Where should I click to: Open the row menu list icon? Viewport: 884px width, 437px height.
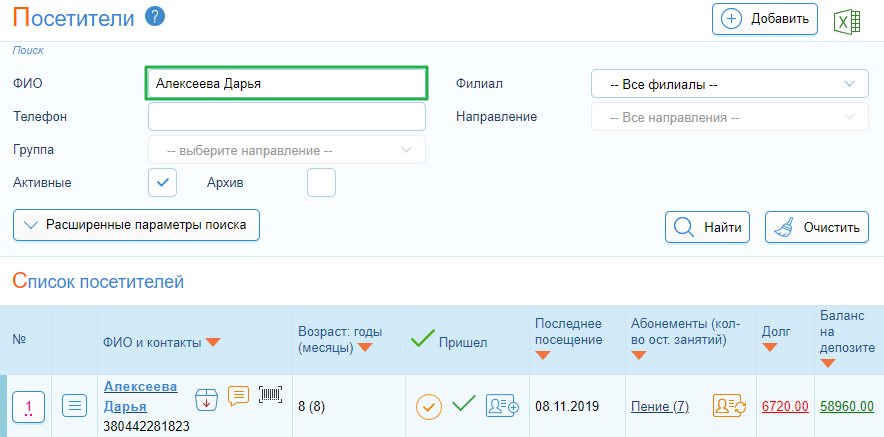pos(74,405)
